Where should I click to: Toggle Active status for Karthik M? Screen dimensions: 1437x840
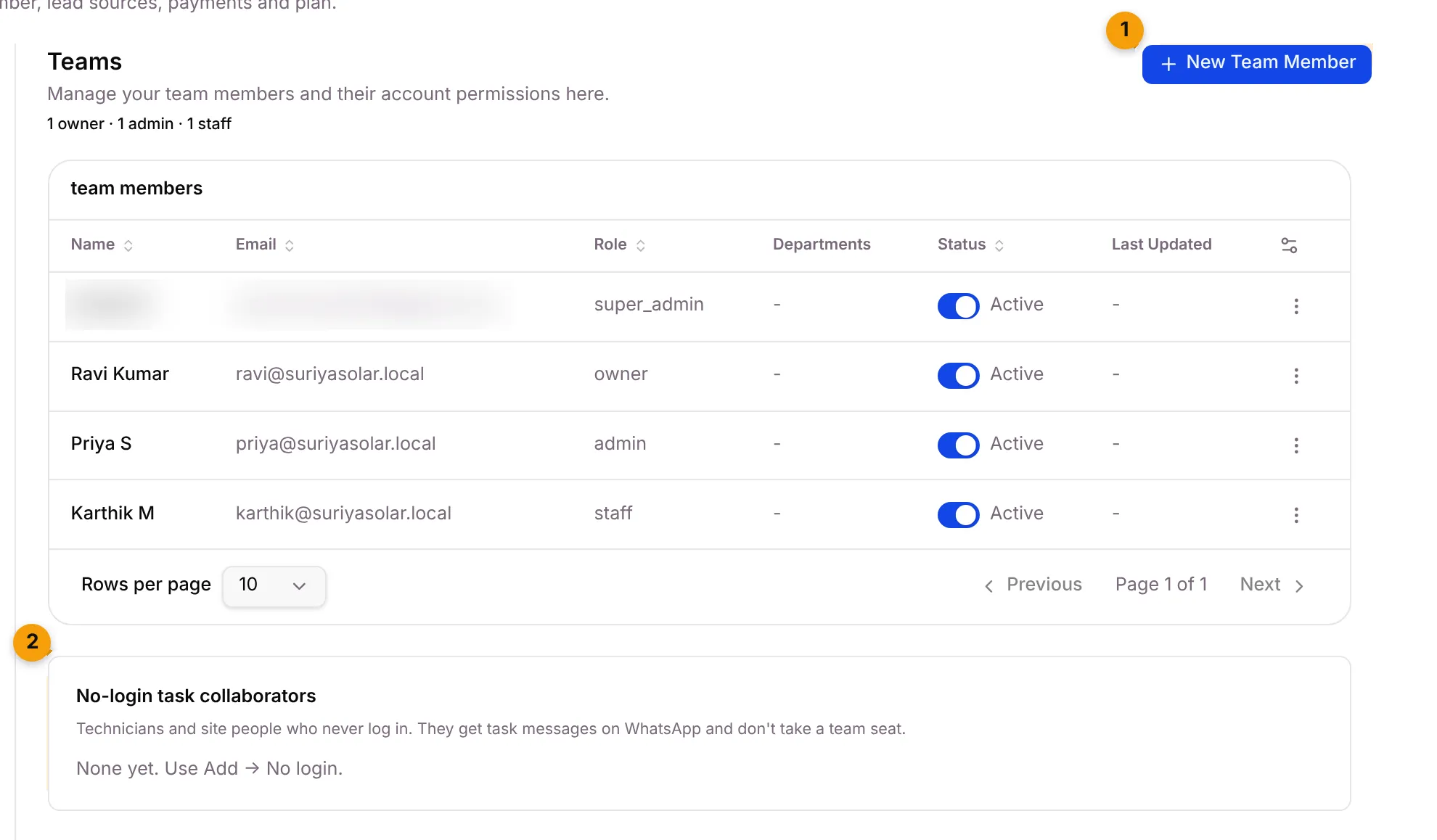958,514
